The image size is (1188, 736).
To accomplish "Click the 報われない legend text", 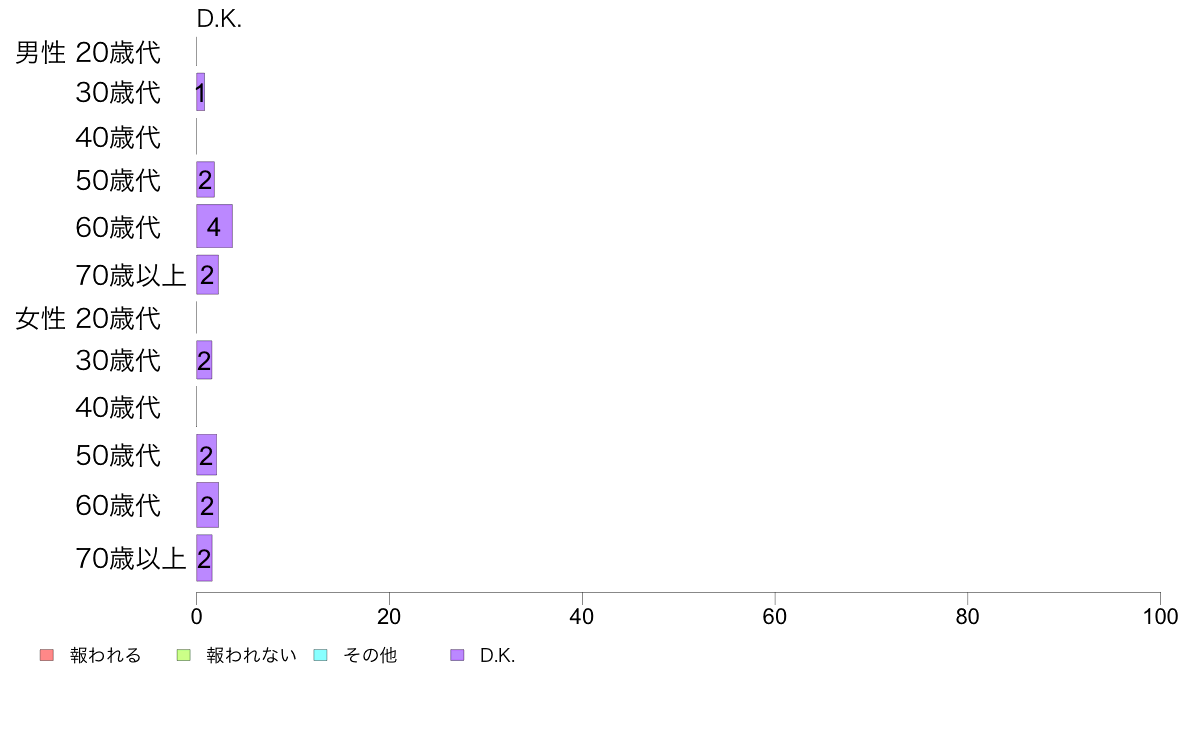I will [251, 655].
